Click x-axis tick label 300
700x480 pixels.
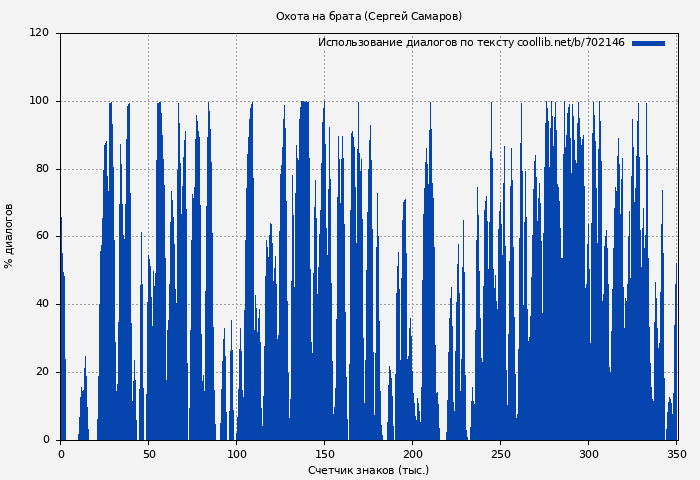[588, 454]
